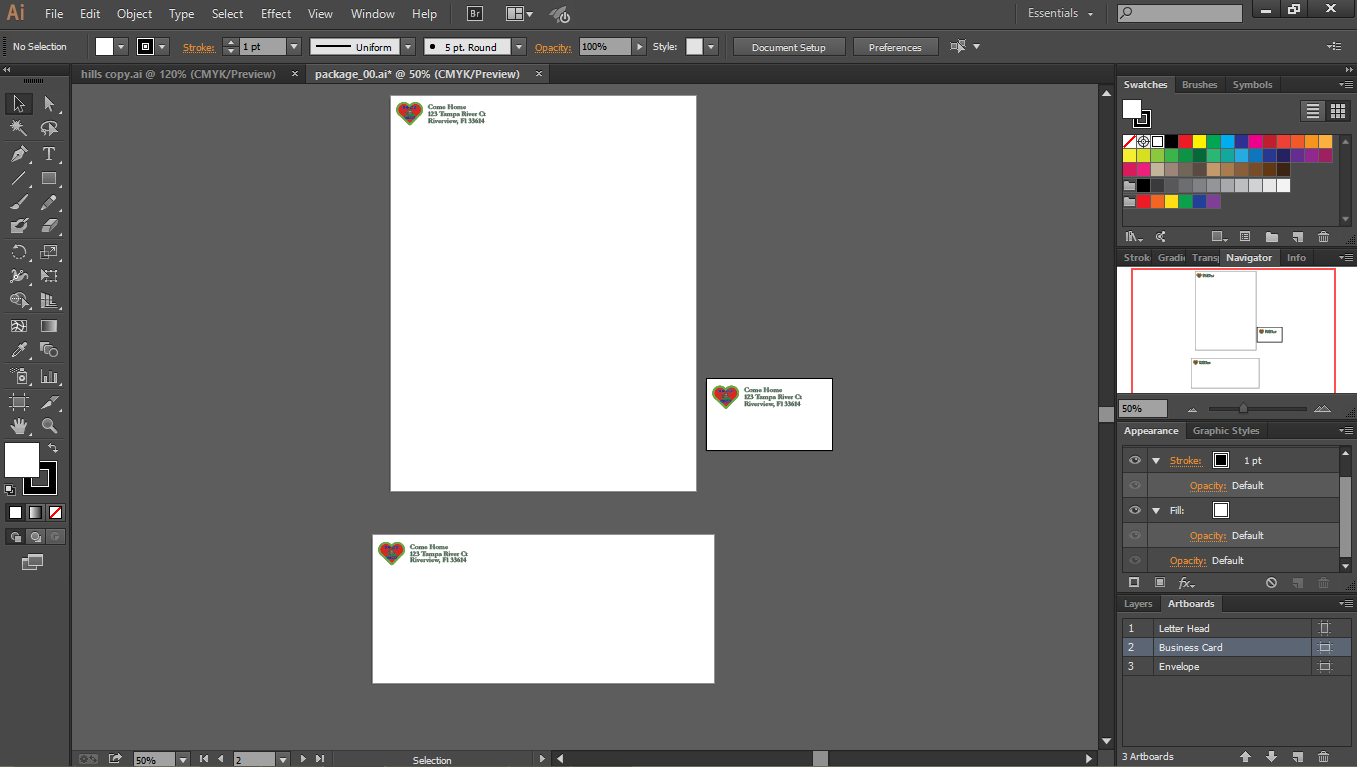1357x767 pixels.
Task: Select the Magic Wand tool
Action: [x=18, y=128]
